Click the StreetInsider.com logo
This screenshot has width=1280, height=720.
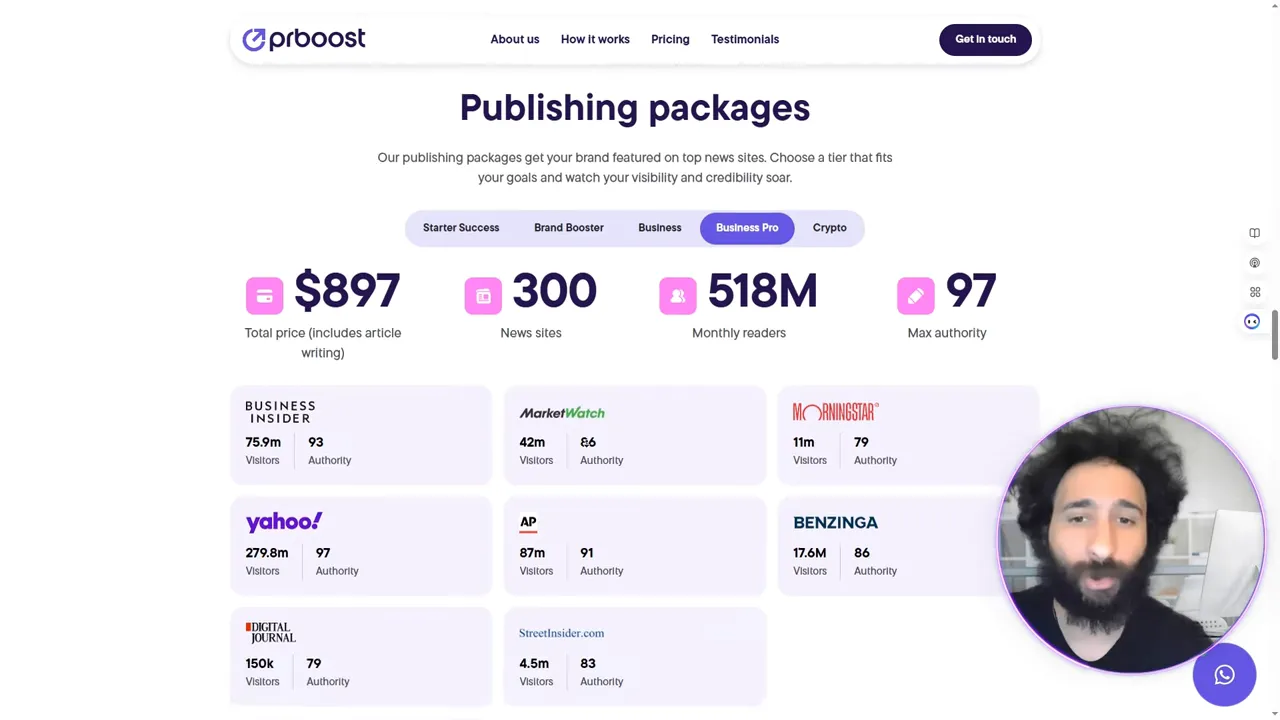pos(561,633)
